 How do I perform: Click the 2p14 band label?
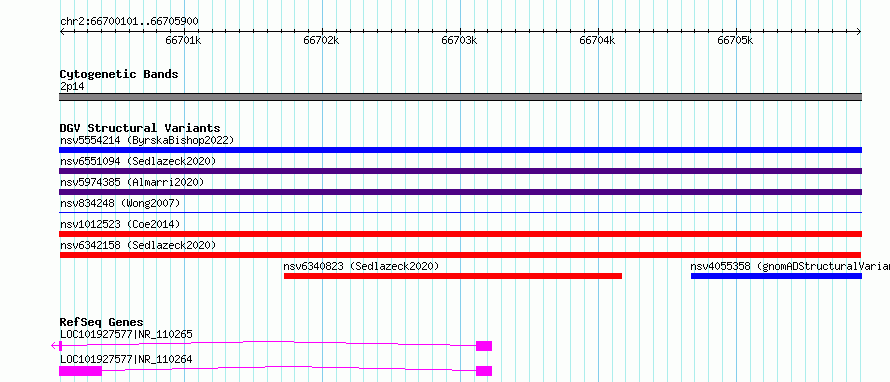click(72, 86)
